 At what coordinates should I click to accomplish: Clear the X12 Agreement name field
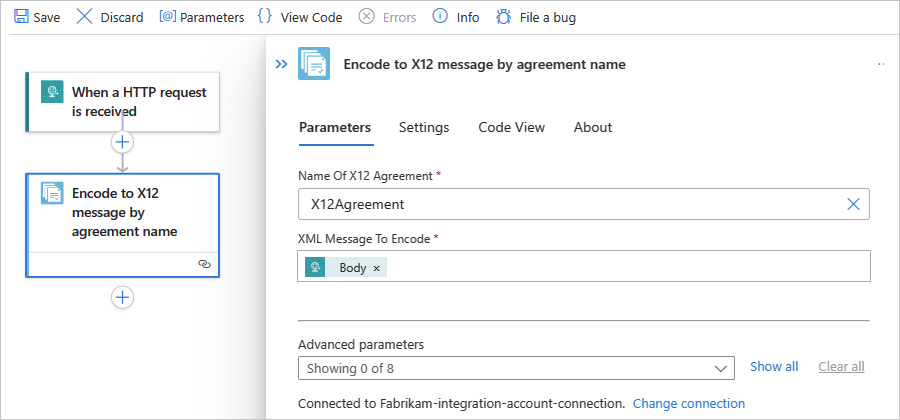click(853, 204)
